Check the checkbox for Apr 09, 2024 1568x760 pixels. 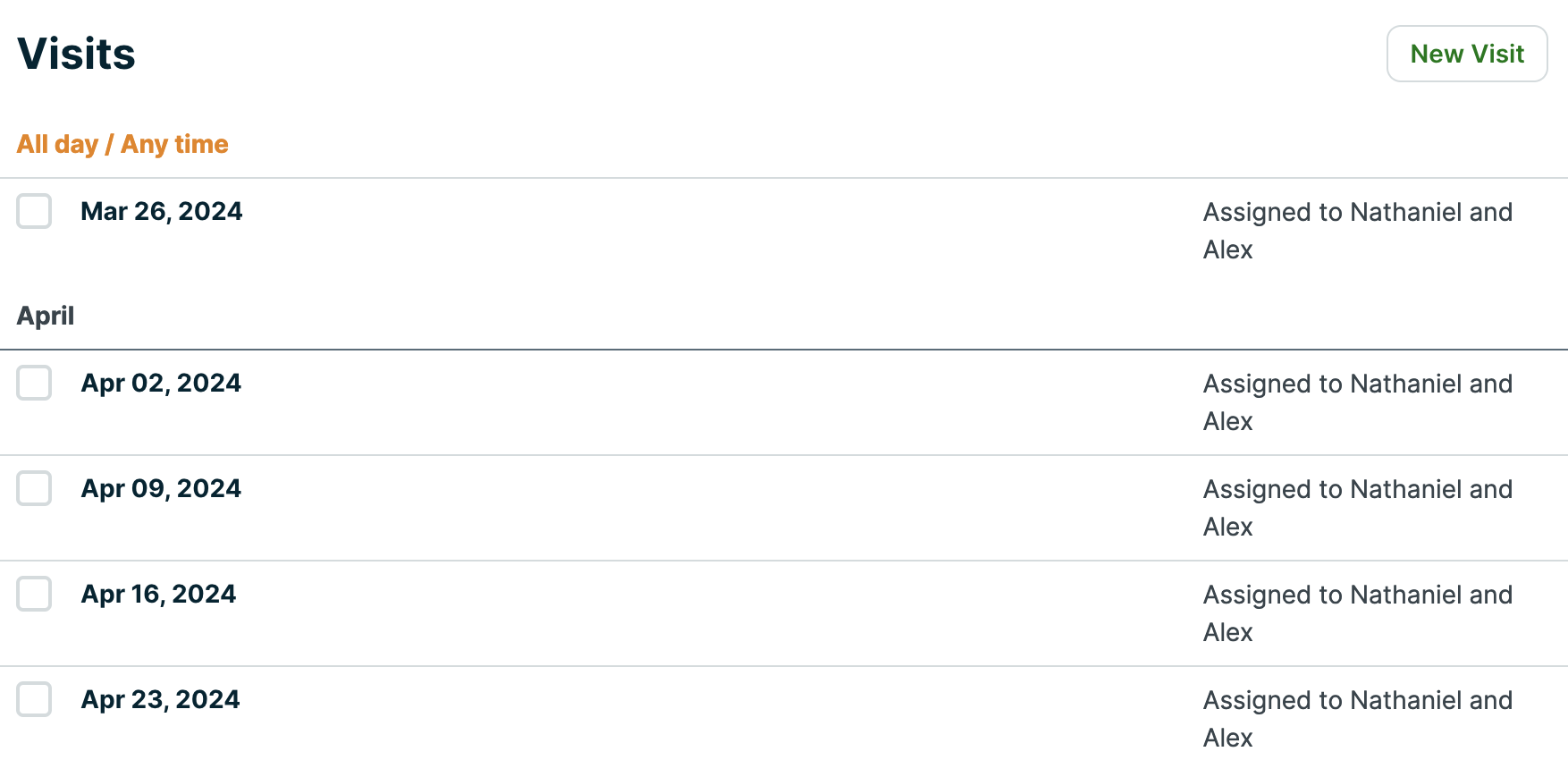click(33, 489)
